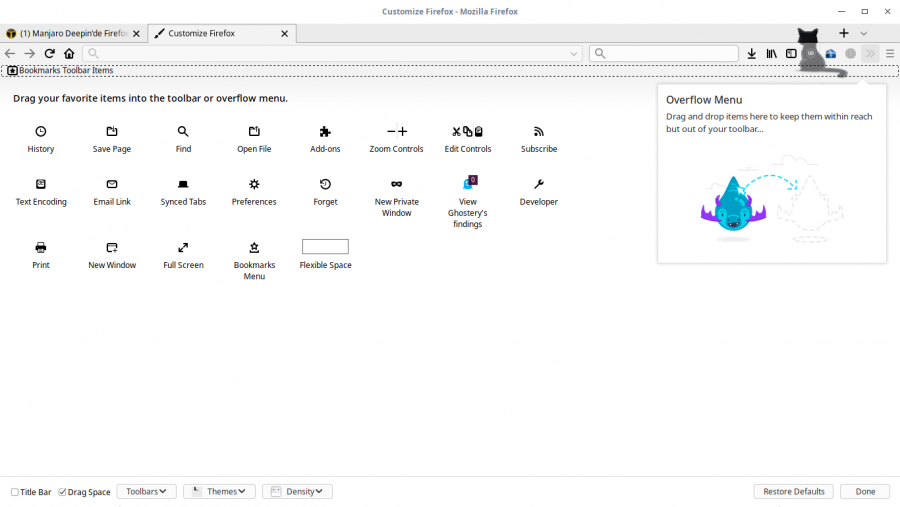Viewport: 900px width, 507px height.
Task: Click the gray globe extension icon
Action: point(851,53)
